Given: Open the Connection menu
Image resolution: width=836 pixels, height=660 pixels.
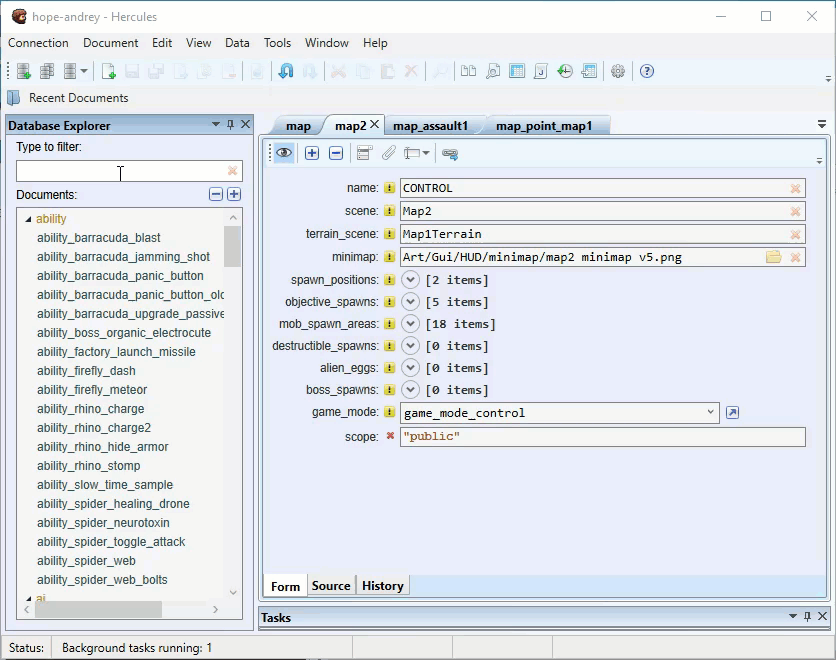Looking at the screenshot, I should (x=38, y=43).
